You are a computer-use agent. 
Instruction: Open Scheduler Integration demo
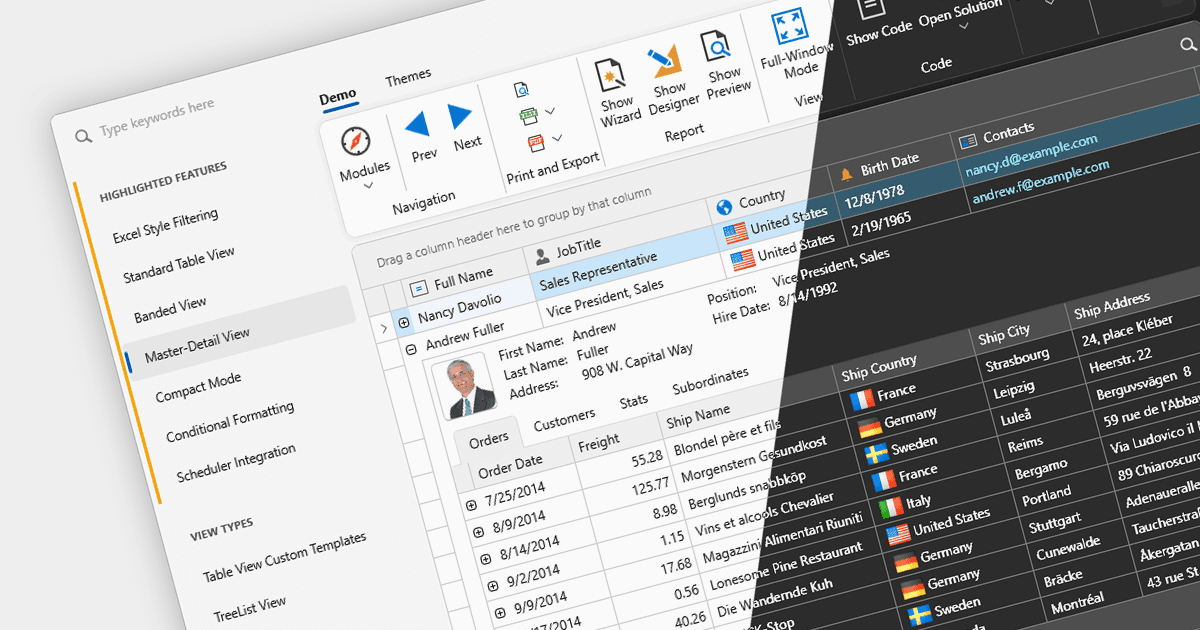(x=236, y=463)
